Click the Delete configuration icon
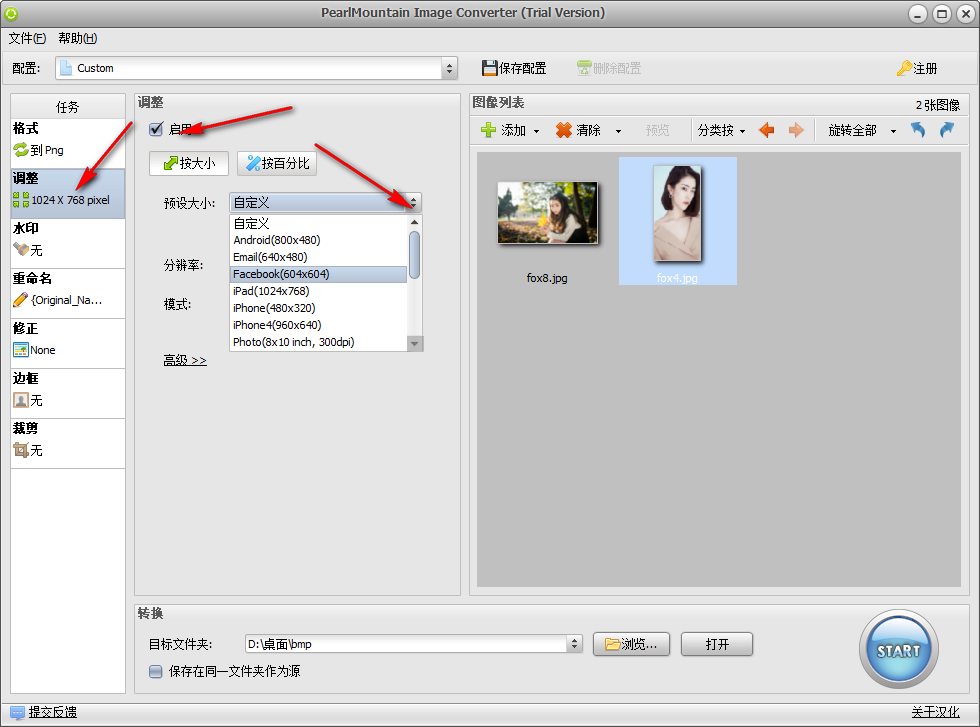This screenshot has height=727, width=980. pyautogui.click(x=584, y=68)
